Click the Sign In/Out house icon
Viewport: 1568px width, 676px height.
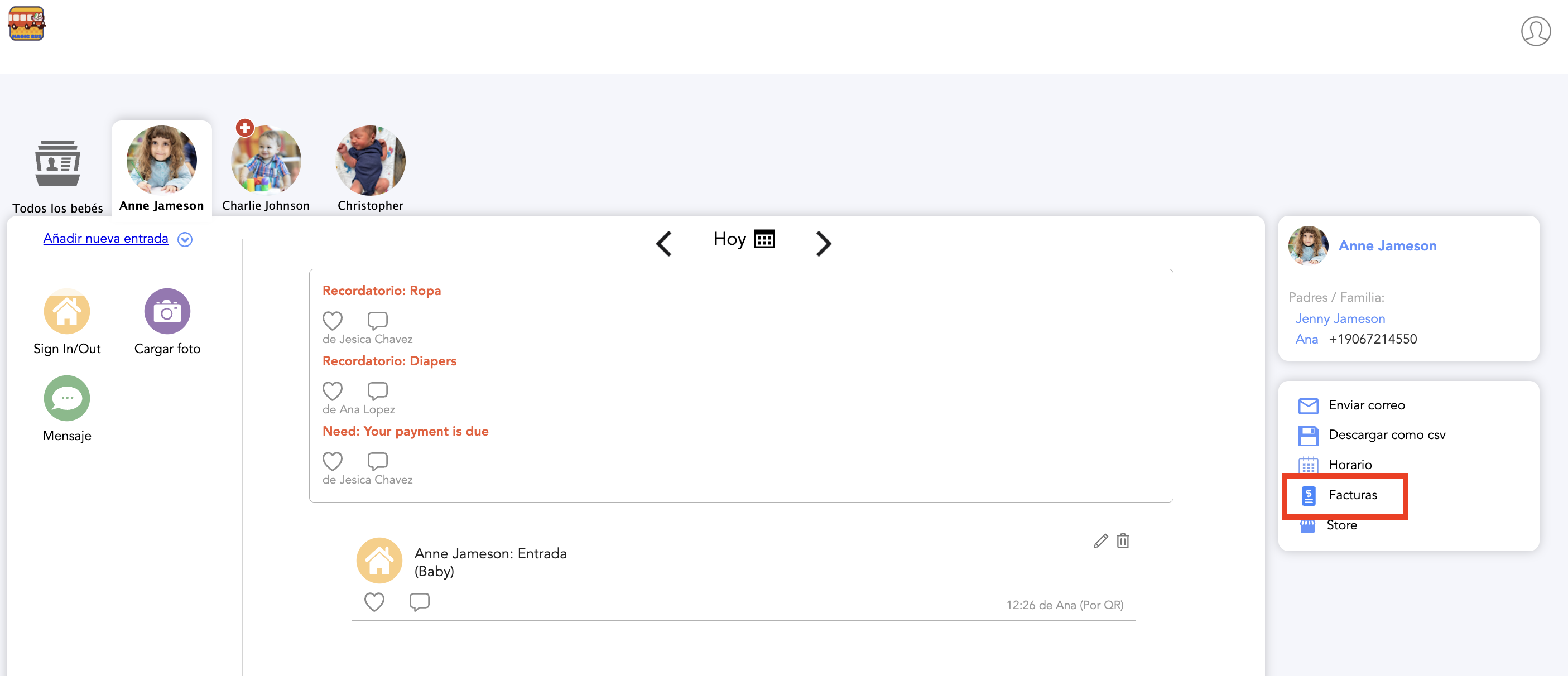[x=67, y=312]
